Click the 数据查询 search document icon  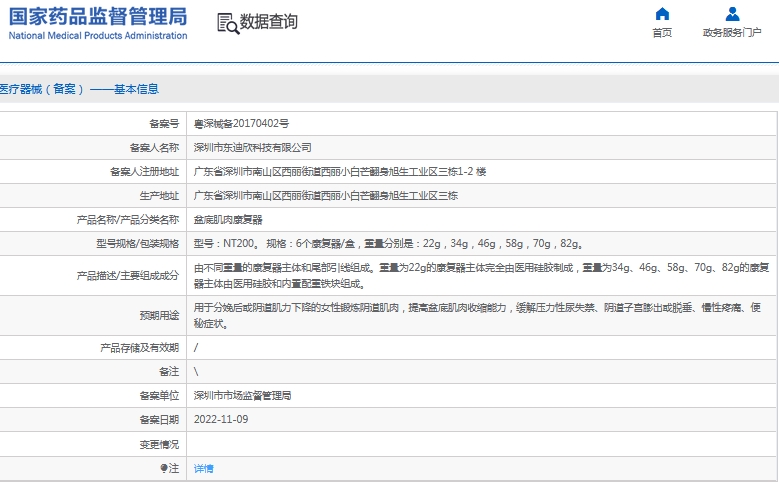point(228,23)
